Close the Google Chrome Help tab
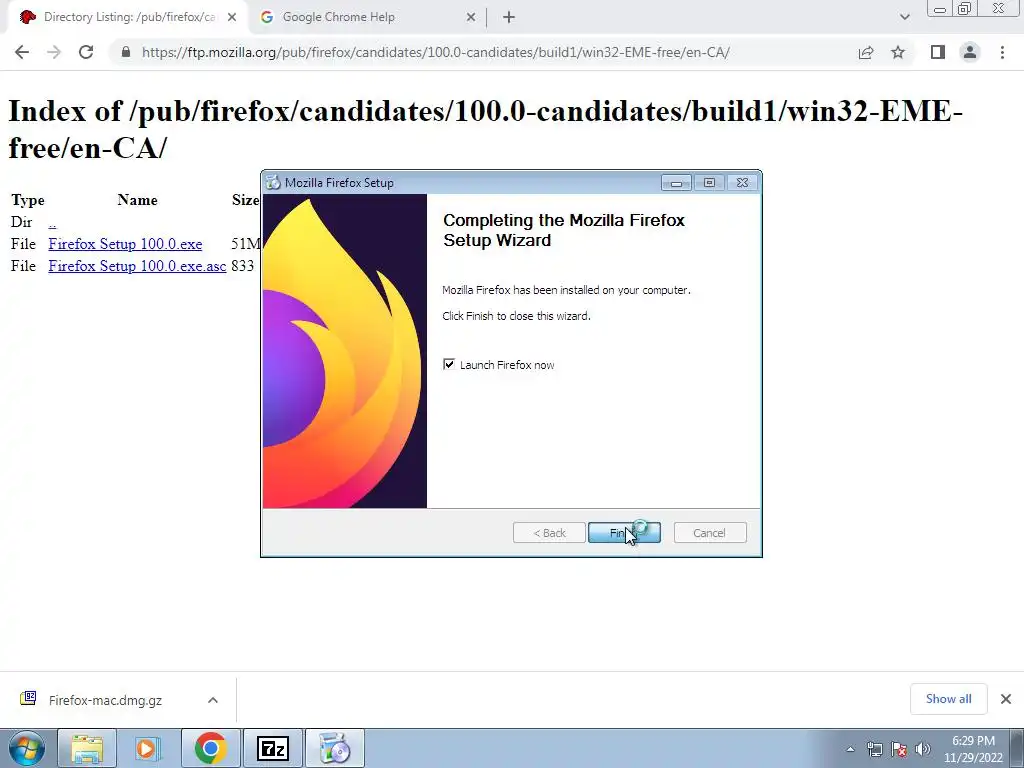 pyautogui.click(x=471, y=18)
